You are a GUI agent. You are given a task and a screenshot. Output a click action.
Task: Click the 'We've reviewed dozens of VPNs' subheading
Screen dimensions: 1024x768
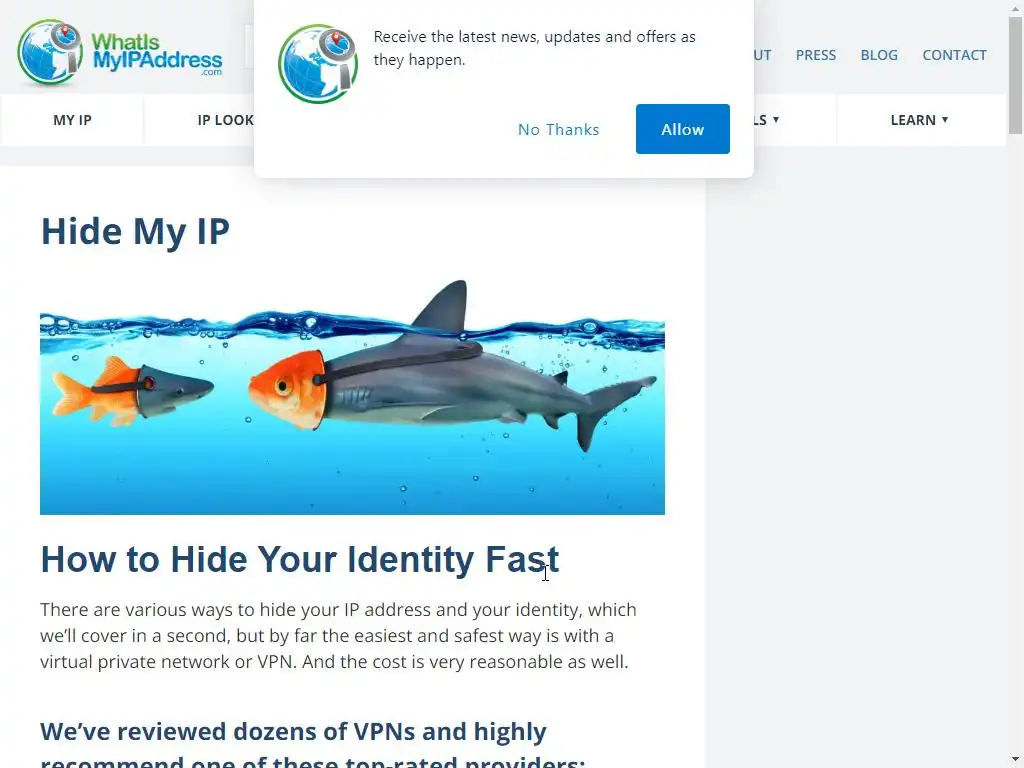click(313, 744)
